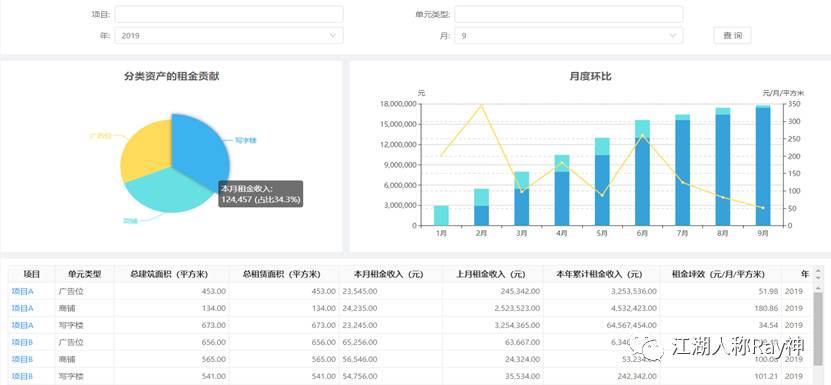Click the 查询 button

point(732,36)
